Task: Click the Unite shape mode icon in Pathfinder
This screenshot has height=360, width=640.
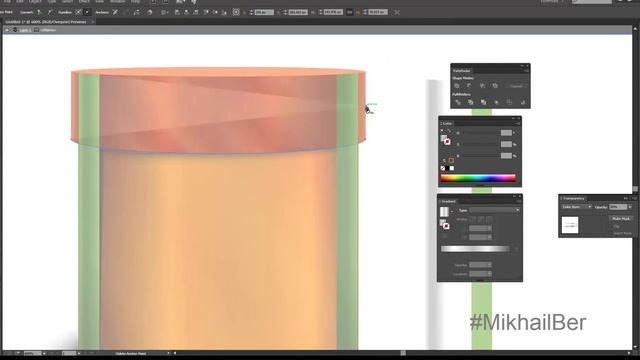Action: (x=457, y=86)
